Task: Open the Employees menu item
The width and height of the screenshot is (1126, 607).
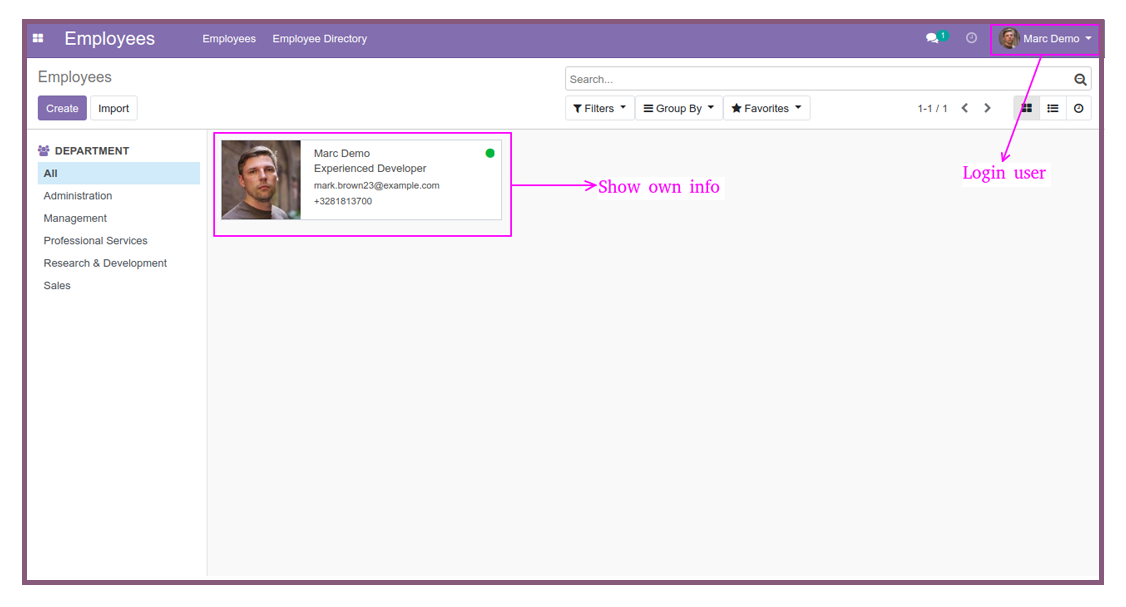Action: point(229,39)
